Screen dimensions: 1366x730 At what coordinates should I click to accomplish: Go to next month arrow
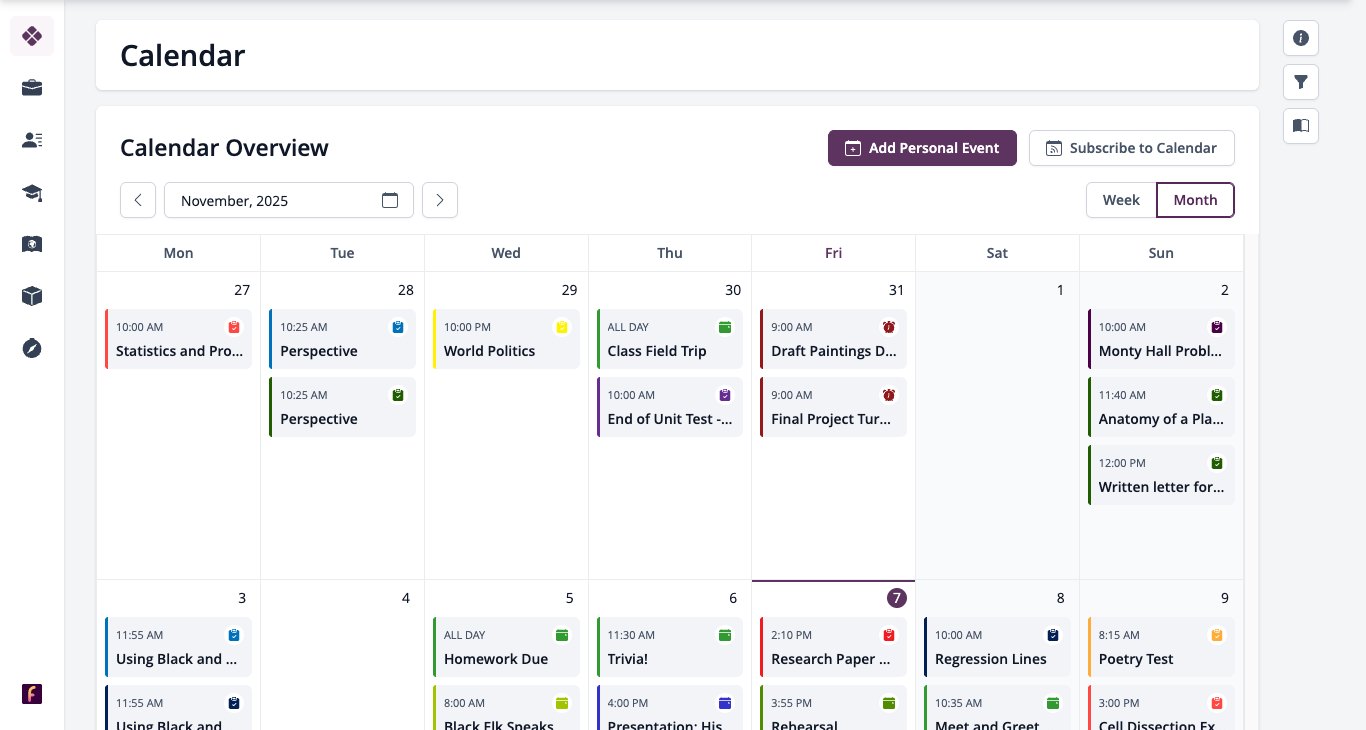(x=440, y=200)
